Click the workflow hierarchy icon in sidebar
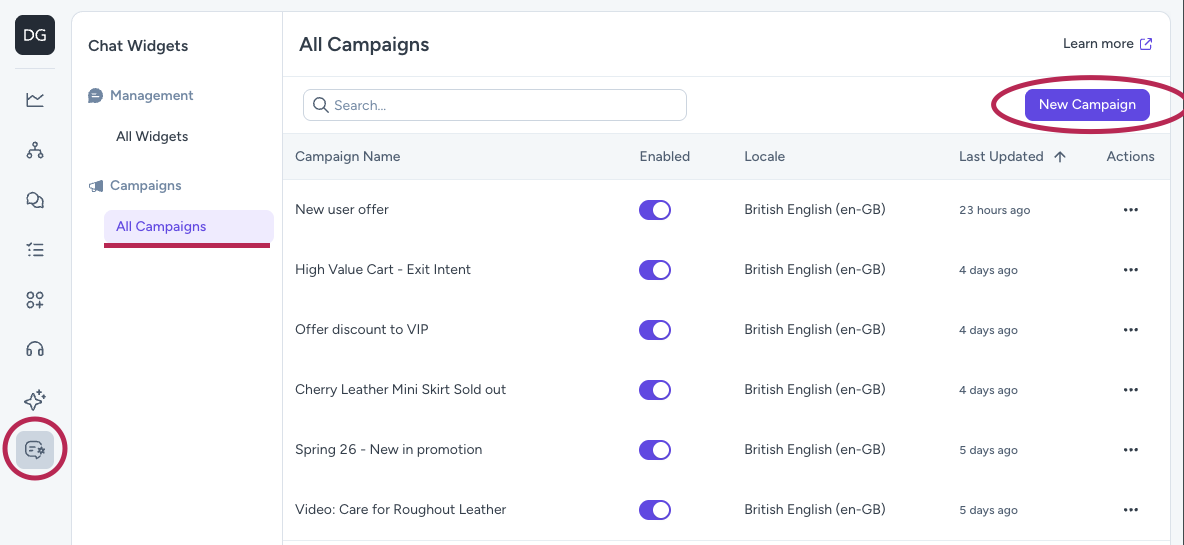The image size is (1184, 545). tap(35, 150)
